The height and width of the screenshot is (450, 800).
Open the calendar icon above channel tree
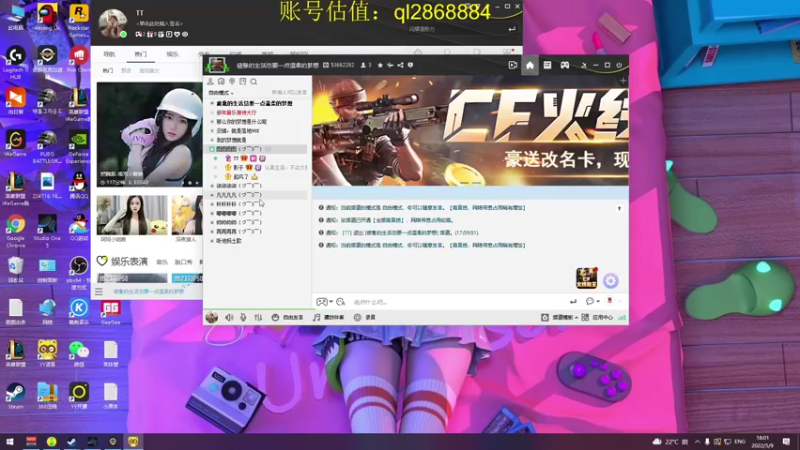(x=243, y=82)
